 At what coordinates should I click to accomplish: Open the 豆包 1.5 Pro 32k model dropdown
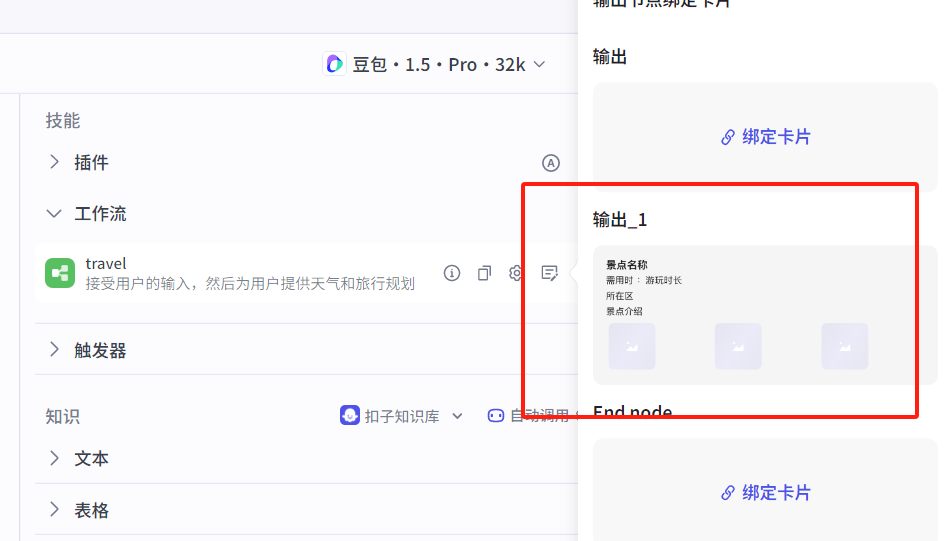(435, 64)
